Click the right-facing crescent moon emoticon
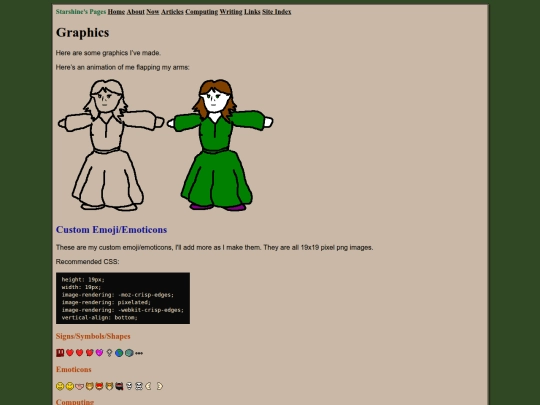 click(159, 386)
